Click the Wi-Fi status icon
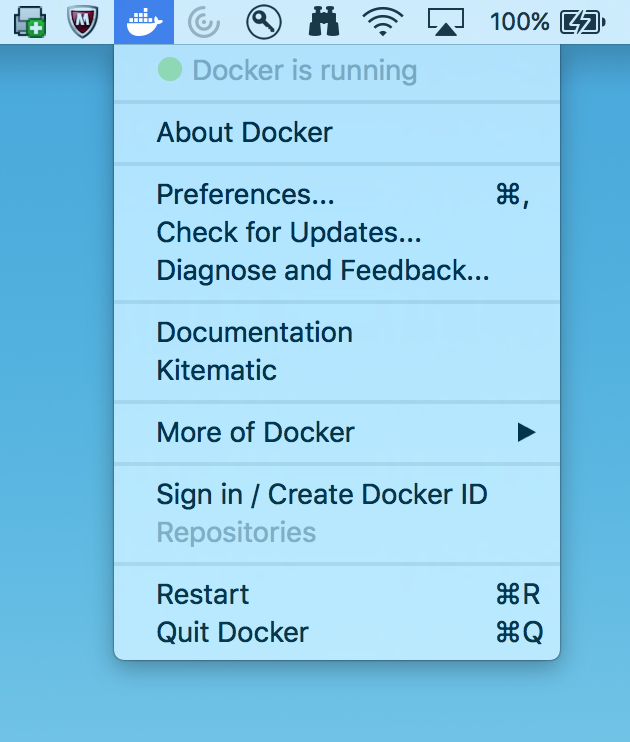This screenshot has height=742, width=630. pyautogui.click(x=381, y=21)
